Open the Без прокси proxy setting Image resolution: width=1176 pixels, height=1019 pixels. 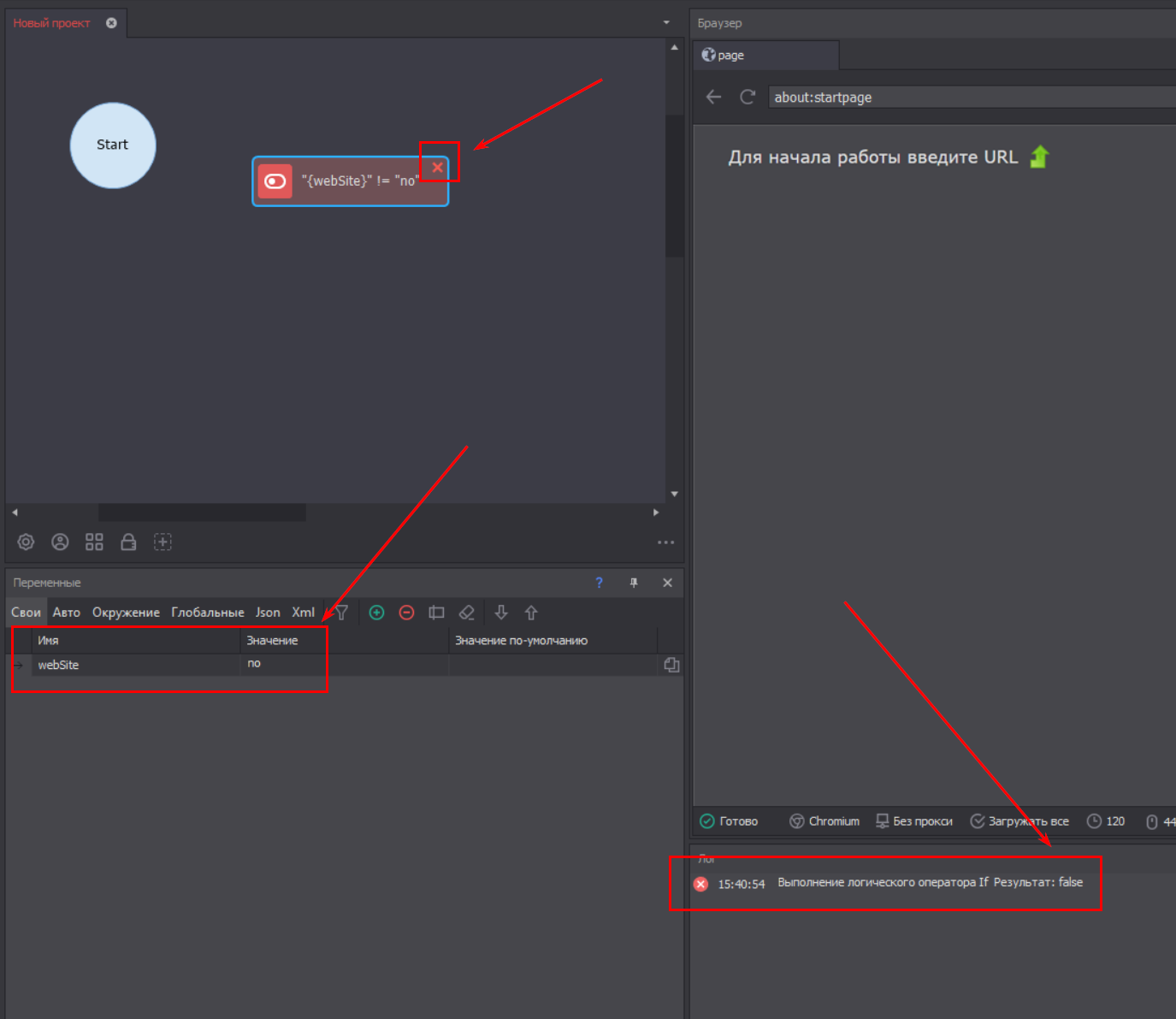tap(913, 821)
